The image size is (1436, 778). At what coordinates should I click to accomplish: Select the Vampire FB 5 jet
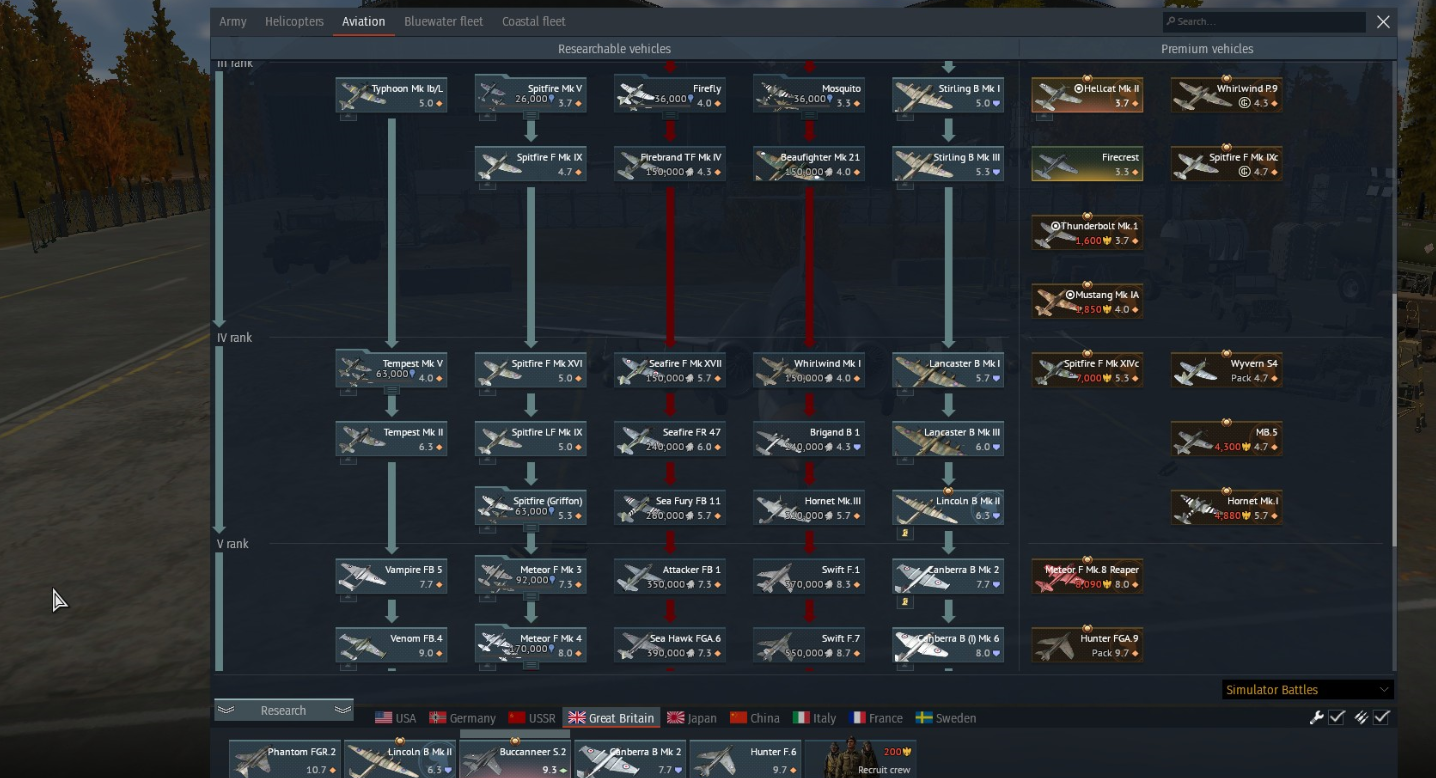(x=391, y=578)
